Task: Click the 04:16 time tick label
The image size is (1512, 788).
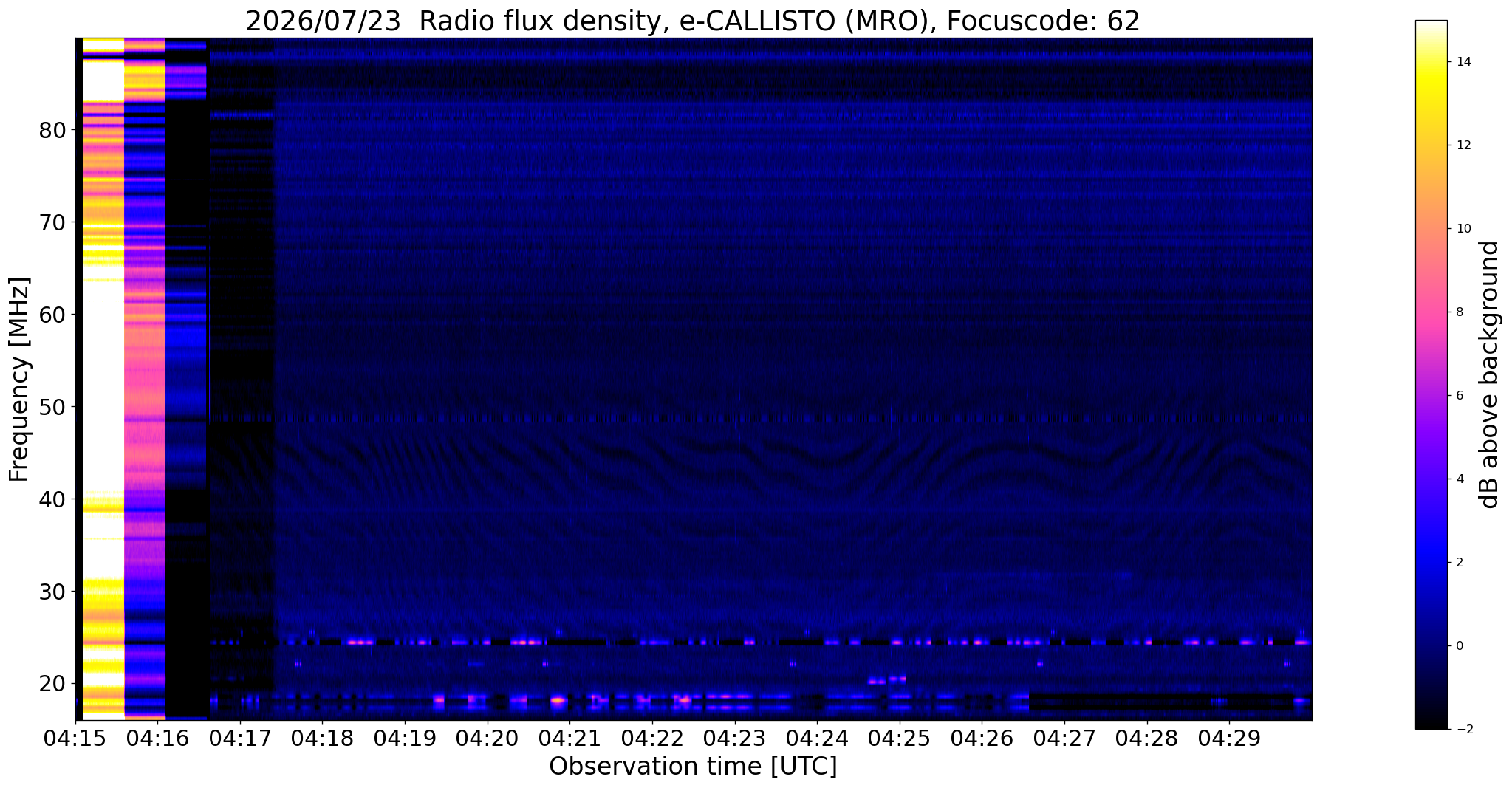Action: tap(157, 739)
